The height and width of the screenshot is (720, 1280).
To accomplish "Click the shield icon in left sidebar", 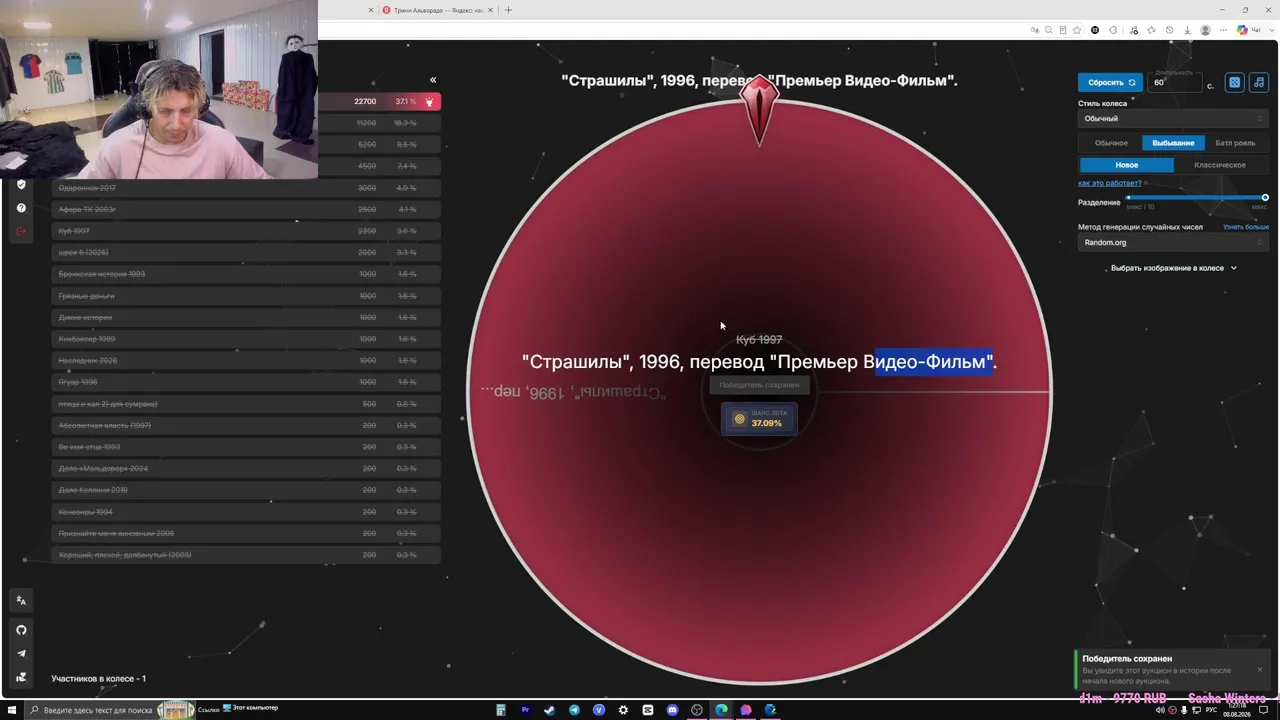I will click(21, 185).
